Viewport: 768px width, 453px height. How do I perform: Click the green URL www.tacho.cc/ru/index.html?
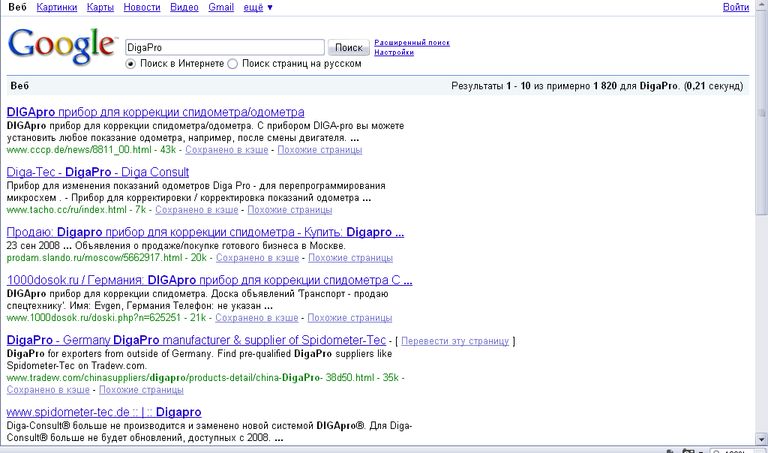coord(67,210)
